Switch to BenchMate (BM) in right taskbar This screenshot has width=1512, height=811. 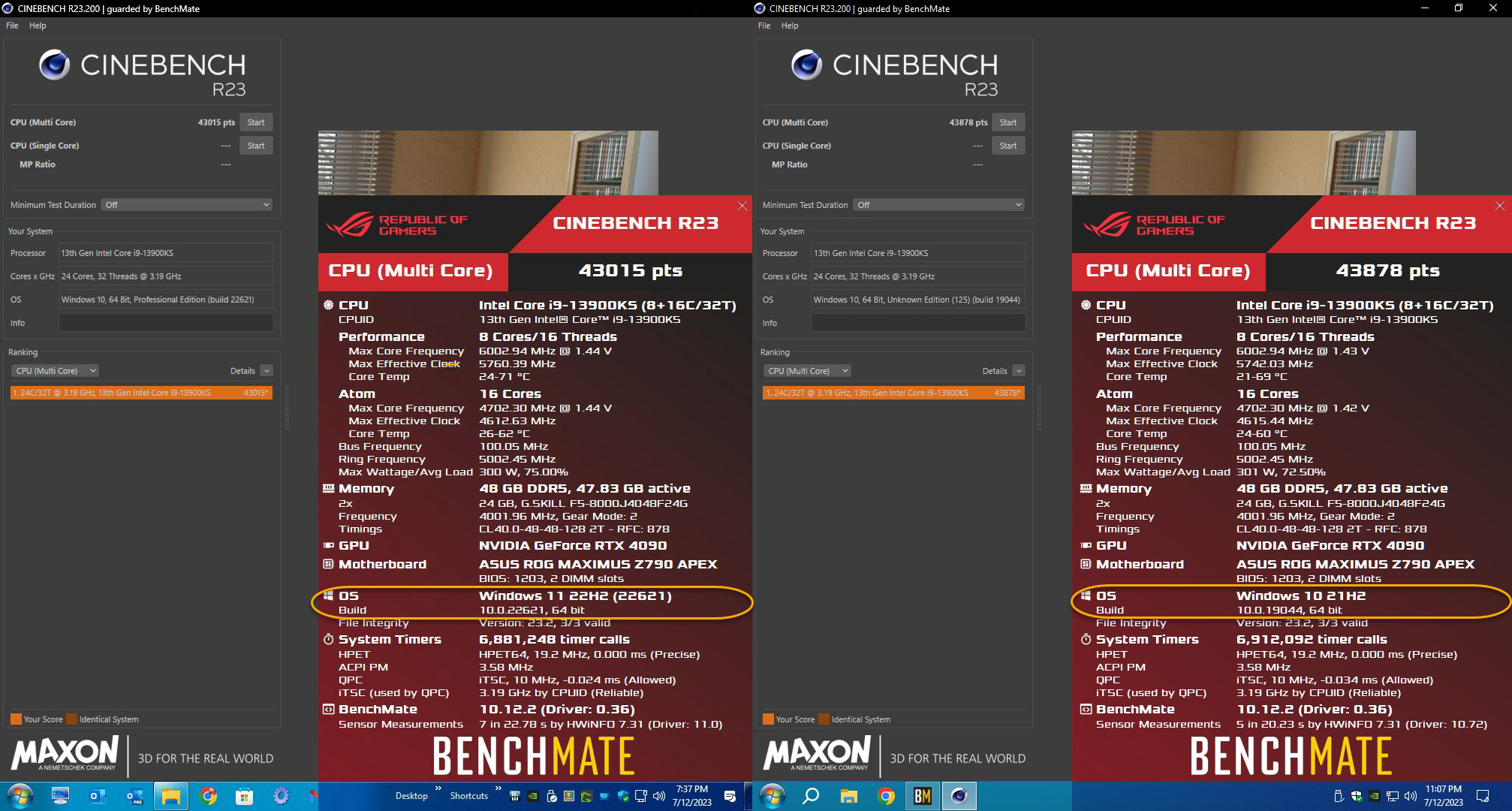pyautogui.click(x=922, y=796)
